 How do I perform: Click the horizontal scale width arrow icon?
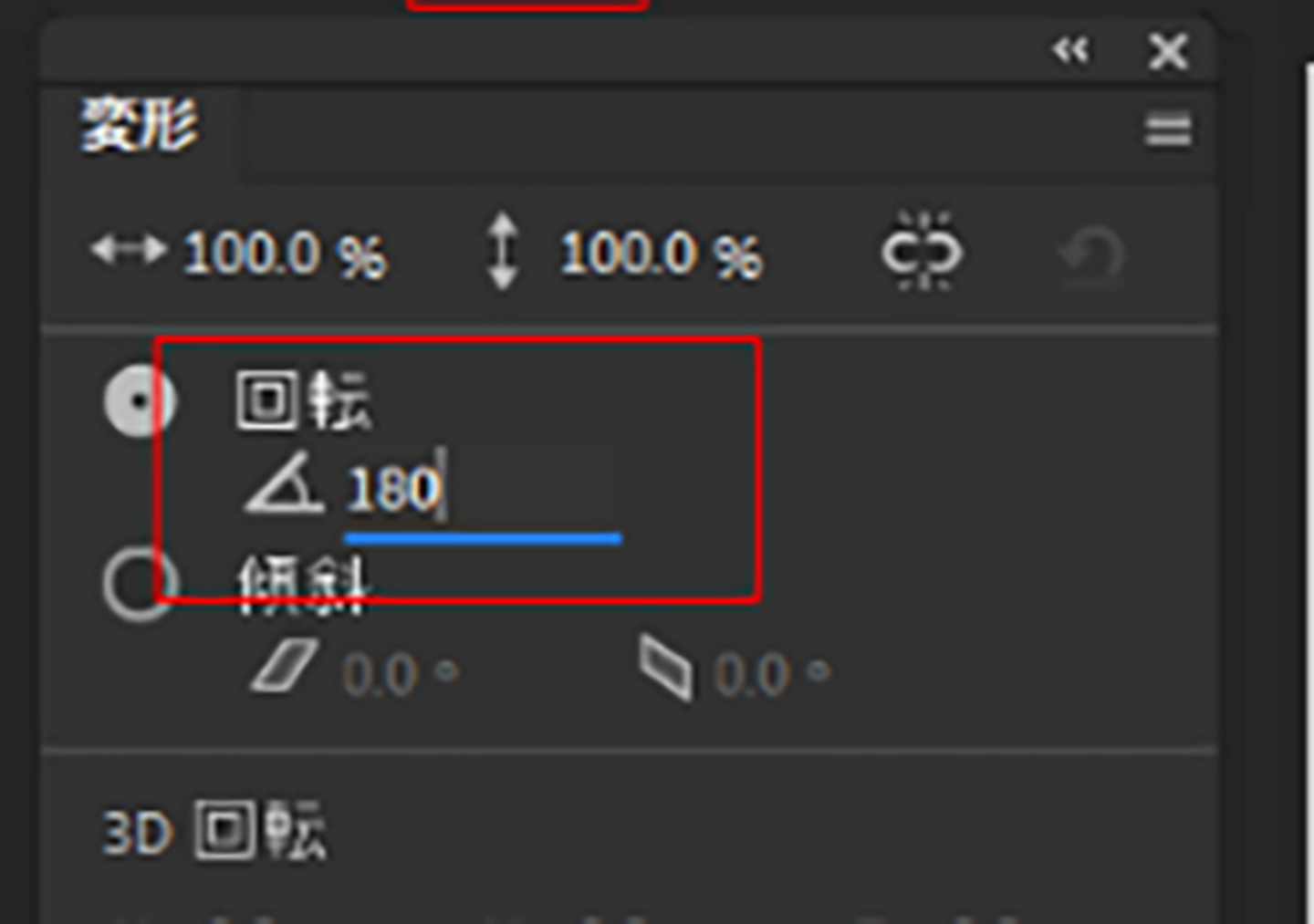point(129,249)
